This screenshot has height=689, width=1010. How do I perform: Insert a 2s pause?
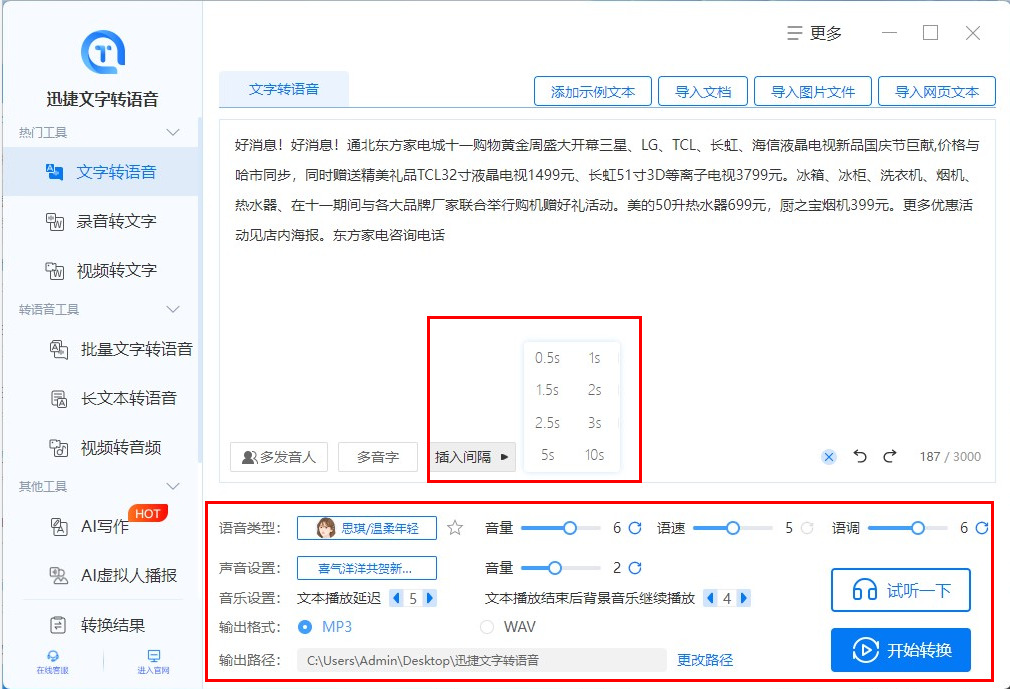pyautogui.click(x=595, y=390)
